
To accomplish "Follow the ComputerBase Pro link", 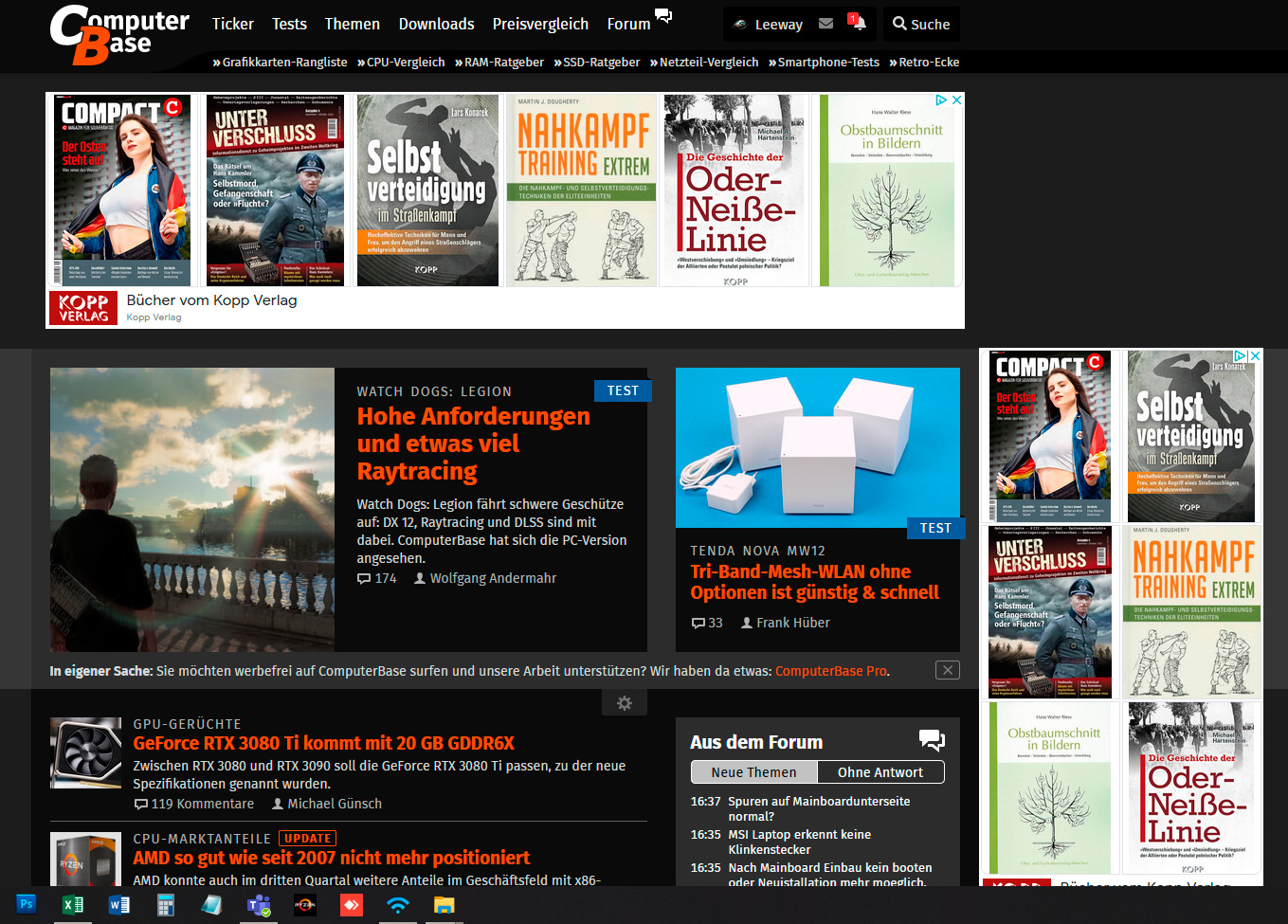I will click(831, 671).
